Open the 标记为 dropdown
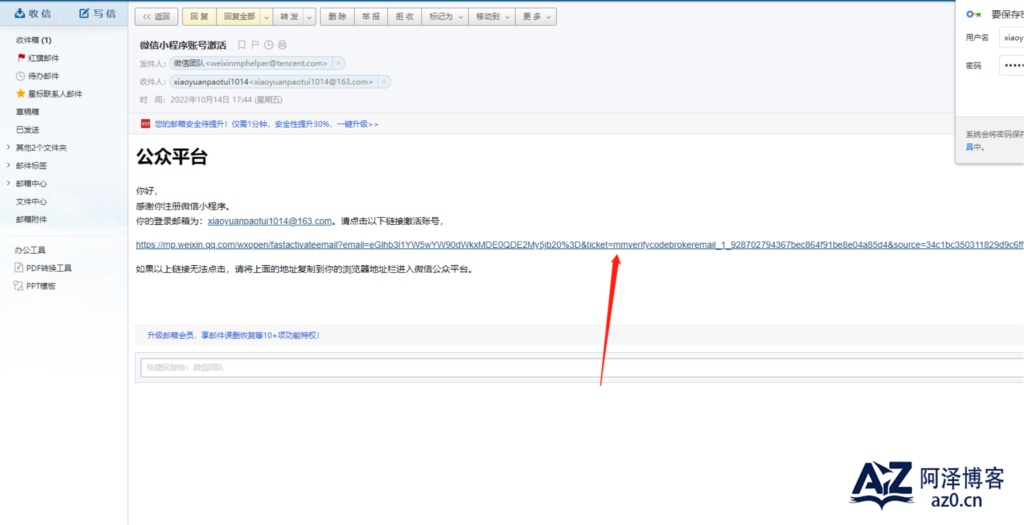The image size is (1024, 525). pos(445,17)
